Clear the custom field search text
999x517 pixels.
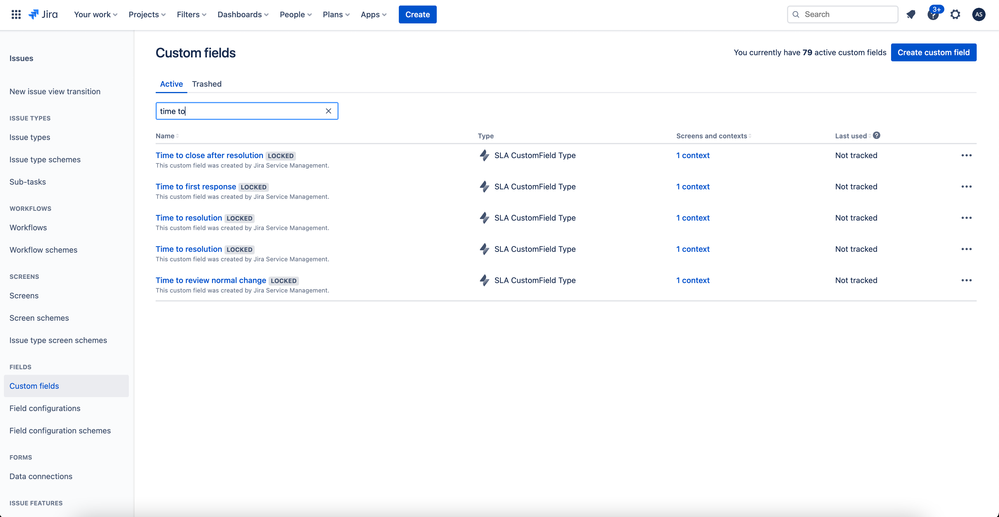click(329, 111)
